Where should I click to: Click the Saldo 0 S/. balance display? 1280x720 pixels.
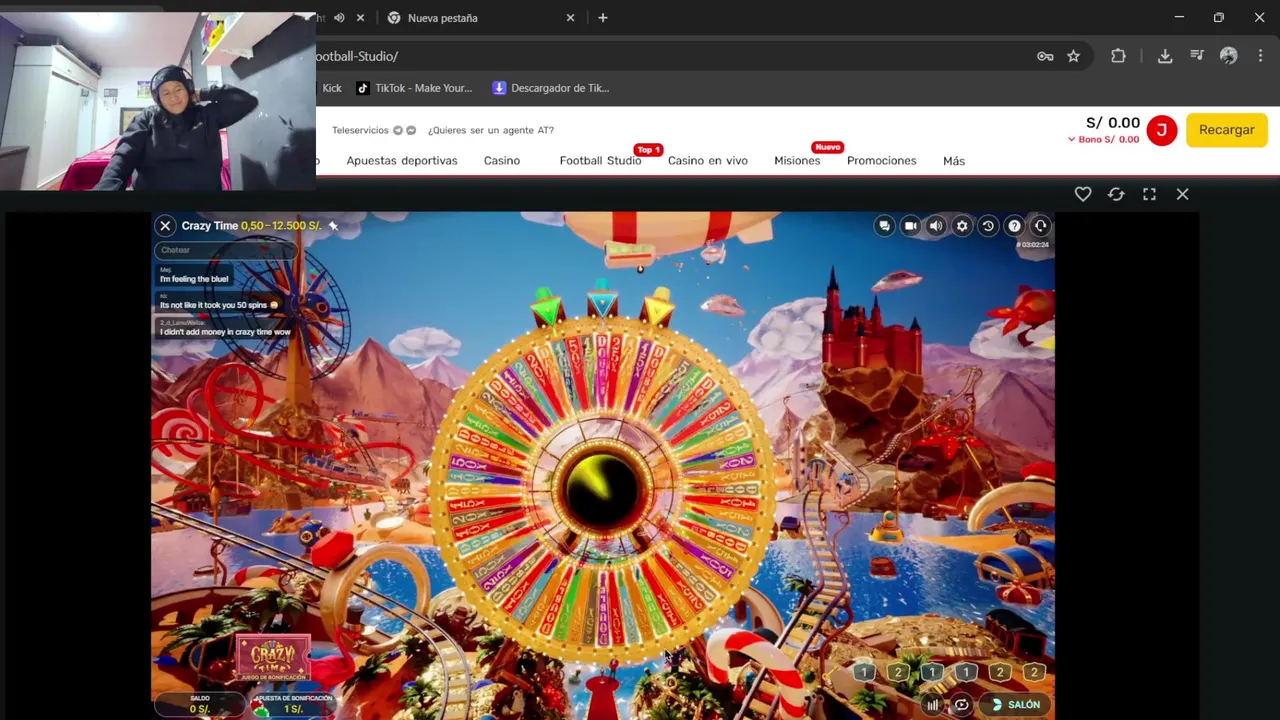199,704
